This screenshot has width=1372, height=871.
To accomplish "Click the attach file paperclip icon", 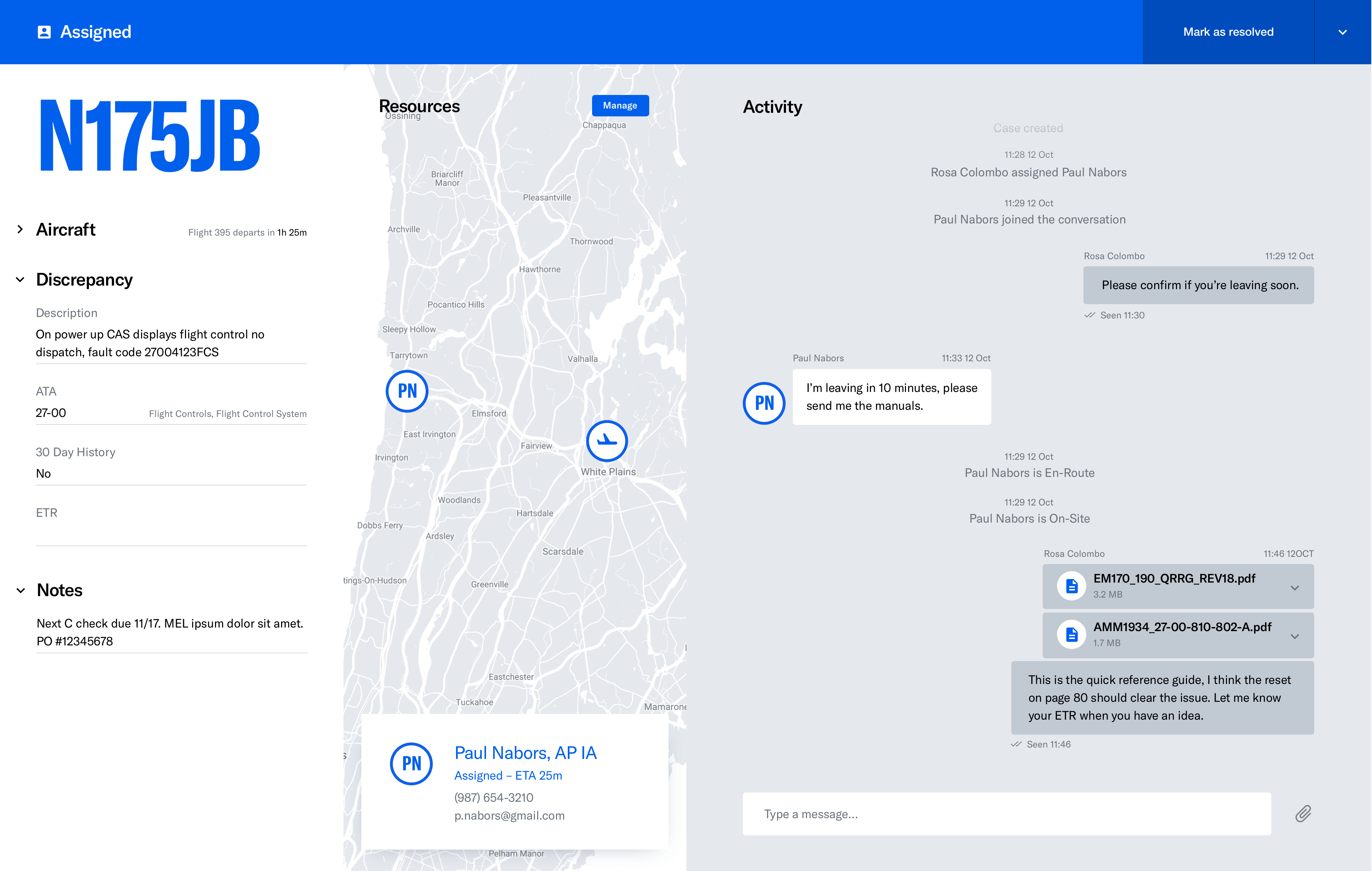I will coord(1303,814).
